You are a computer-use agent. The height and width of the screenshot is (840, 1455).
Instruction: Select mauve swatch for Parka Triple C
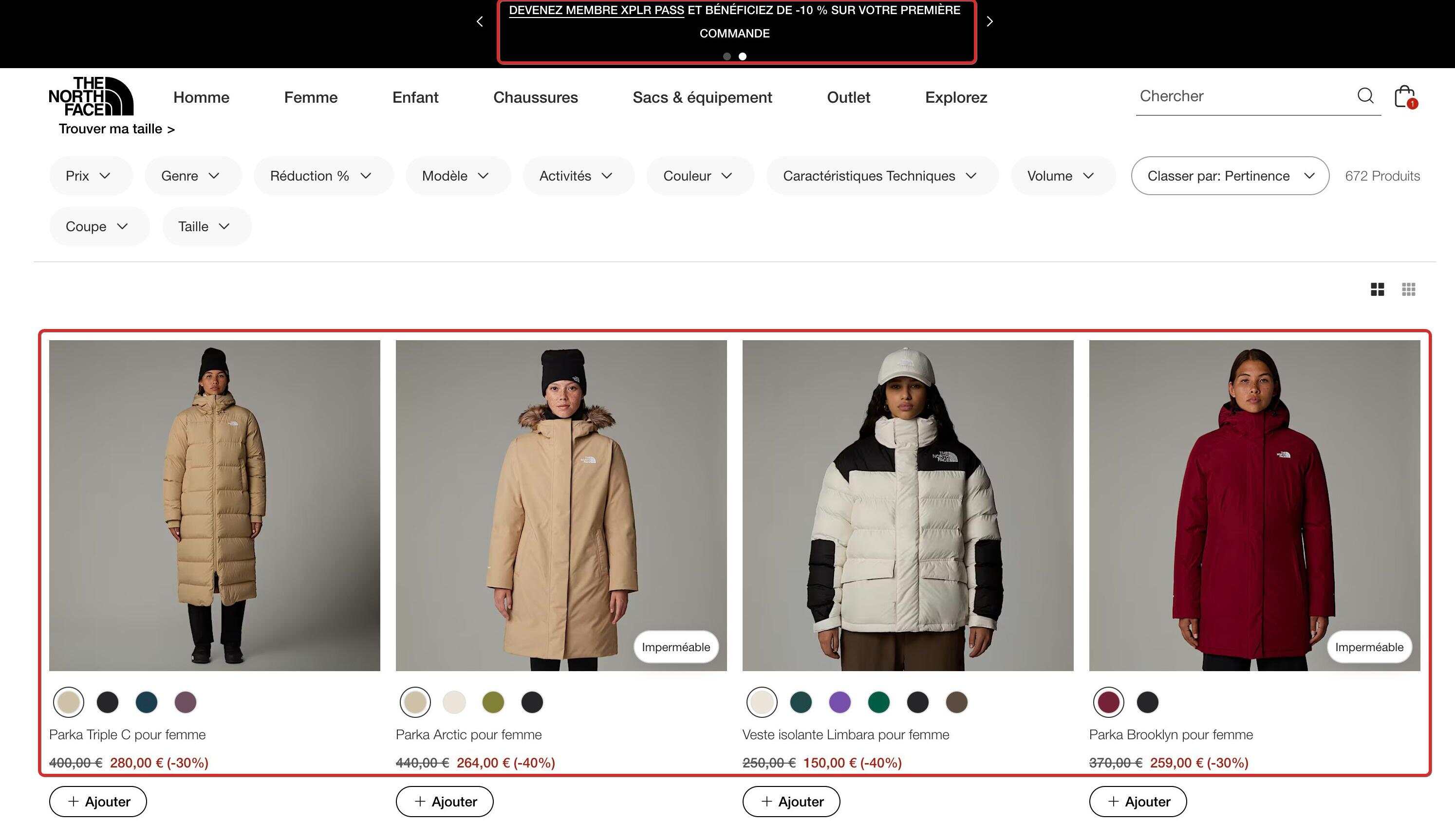pyautogui.click(x=185, y=702)
